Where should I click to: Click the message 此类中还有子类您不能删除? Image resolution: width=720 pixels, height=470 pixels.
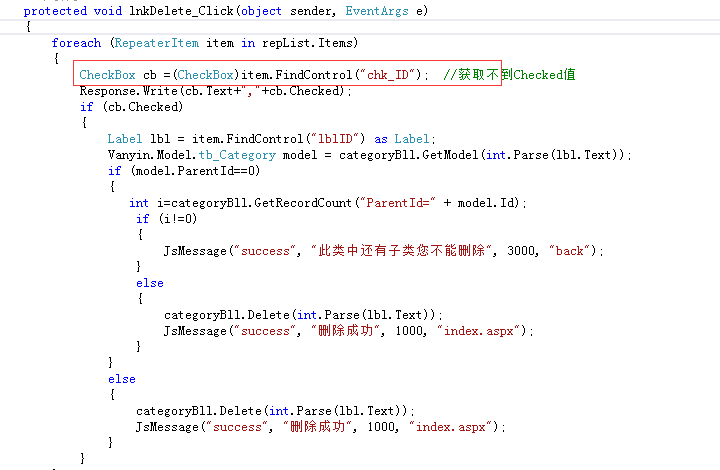402,251
